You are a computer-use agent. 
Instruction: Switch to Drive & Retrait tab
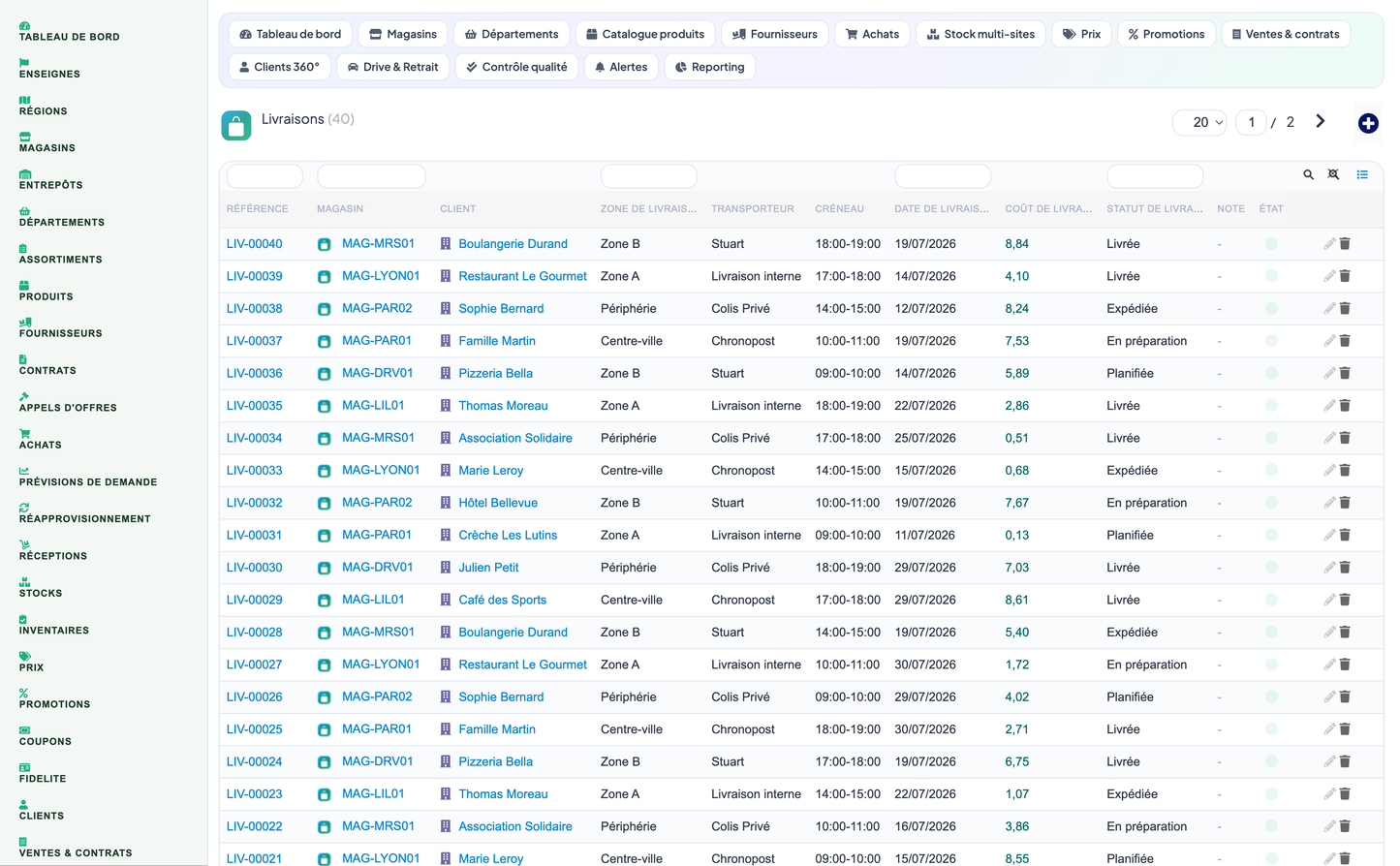392,67
